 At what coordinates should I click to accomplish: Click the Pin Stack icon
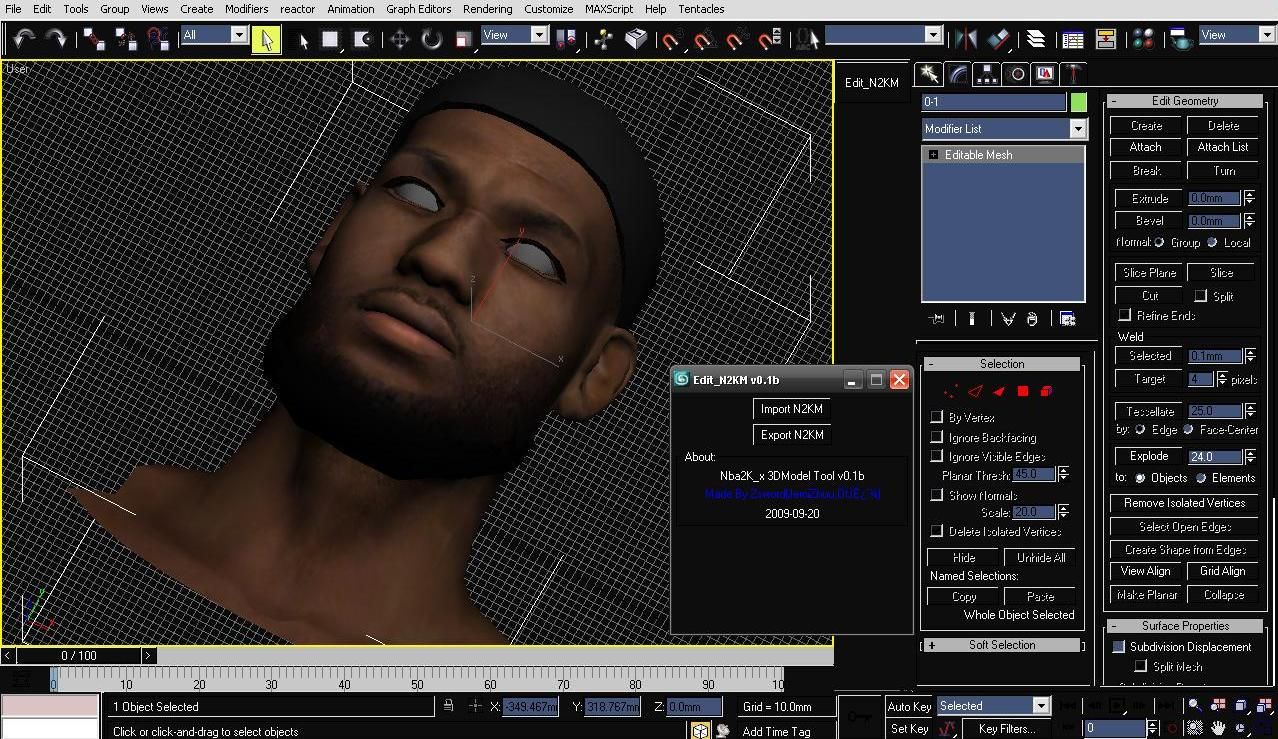tap(936, 319)
